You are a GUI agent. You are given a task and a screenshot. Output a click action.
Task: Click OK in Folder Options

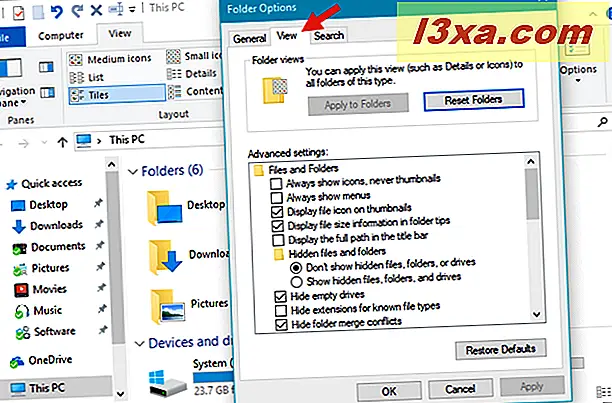tap(389, 391)
